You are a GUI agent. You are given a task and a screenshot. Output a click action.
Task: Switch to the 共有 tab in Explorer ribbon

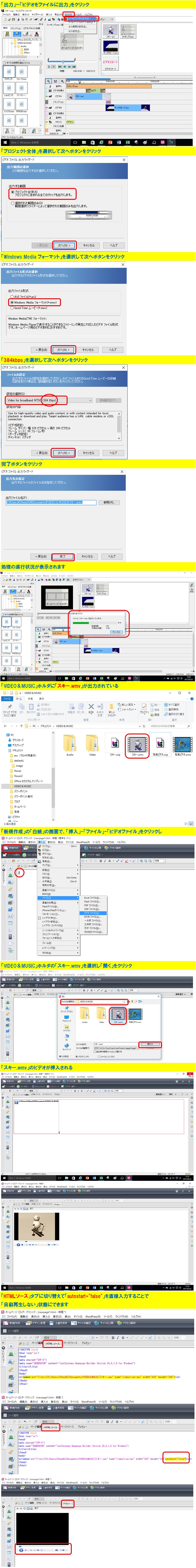[x=30, y=698]
